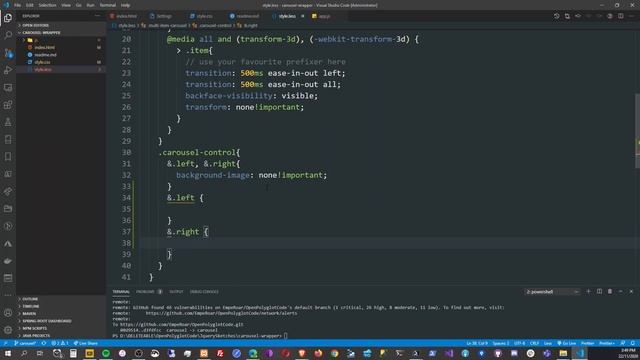
Task: Click the Explorer panel more actions ellipsis
Action: [x=97, y=16]
